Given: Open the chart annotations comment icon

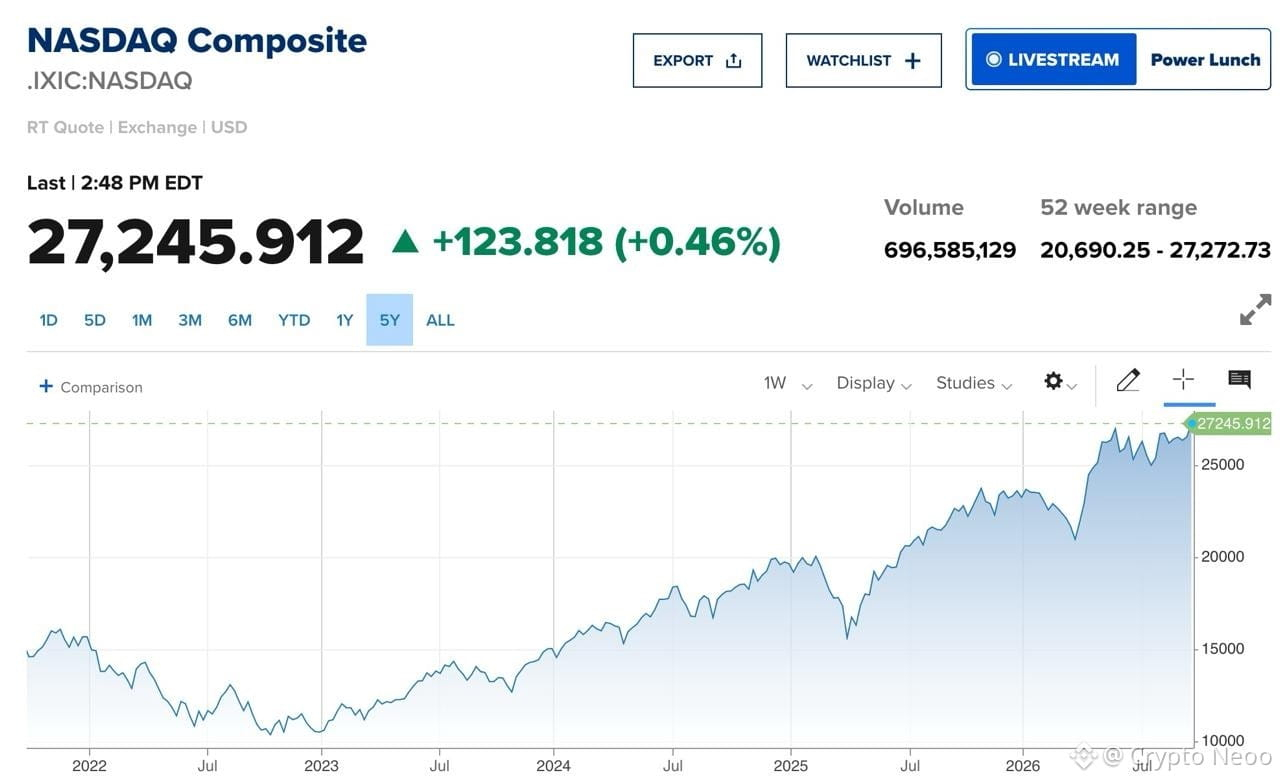Looking at the screenshot, I should click(1239, 379).
